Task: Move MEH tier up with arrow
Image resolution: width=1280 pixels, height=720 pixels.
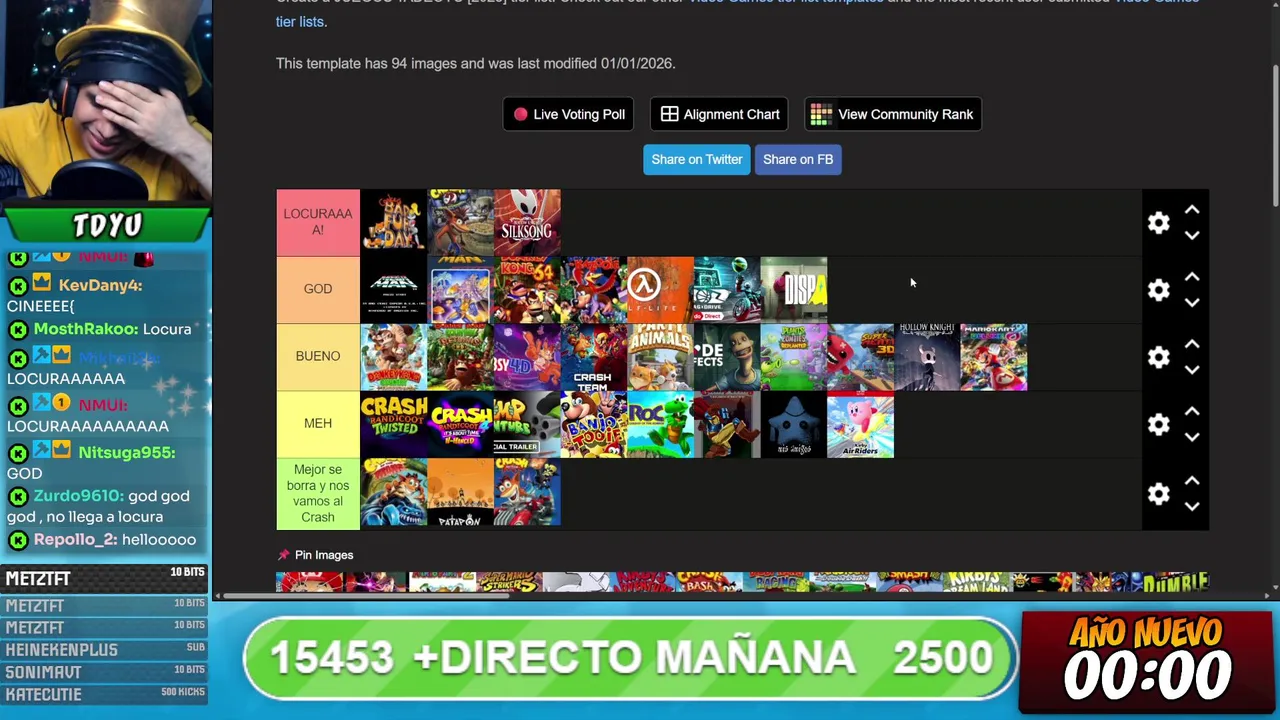Action: [x=1192, y=411]
